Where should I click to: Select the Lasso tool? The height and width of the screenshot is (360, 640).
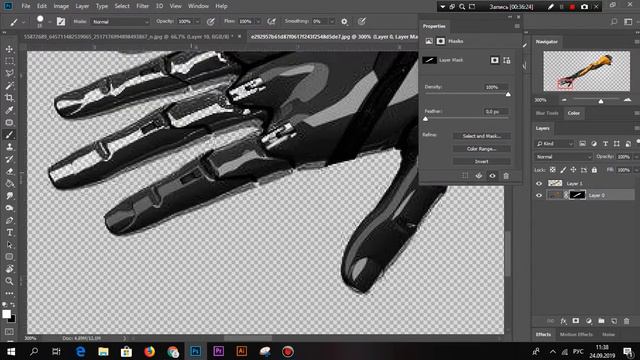pyautogui.click(x=9, y=73)
